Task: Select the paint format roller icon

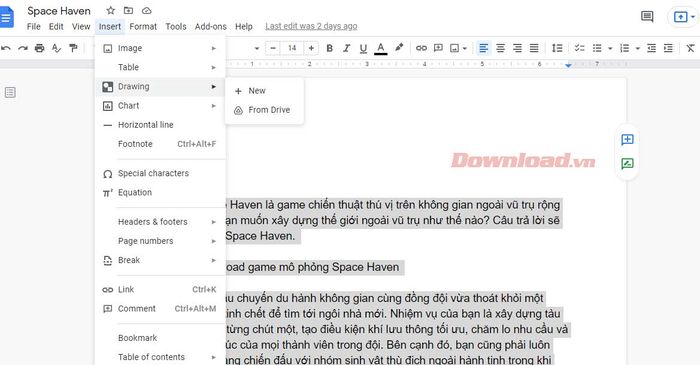Action: click(73, 48)
